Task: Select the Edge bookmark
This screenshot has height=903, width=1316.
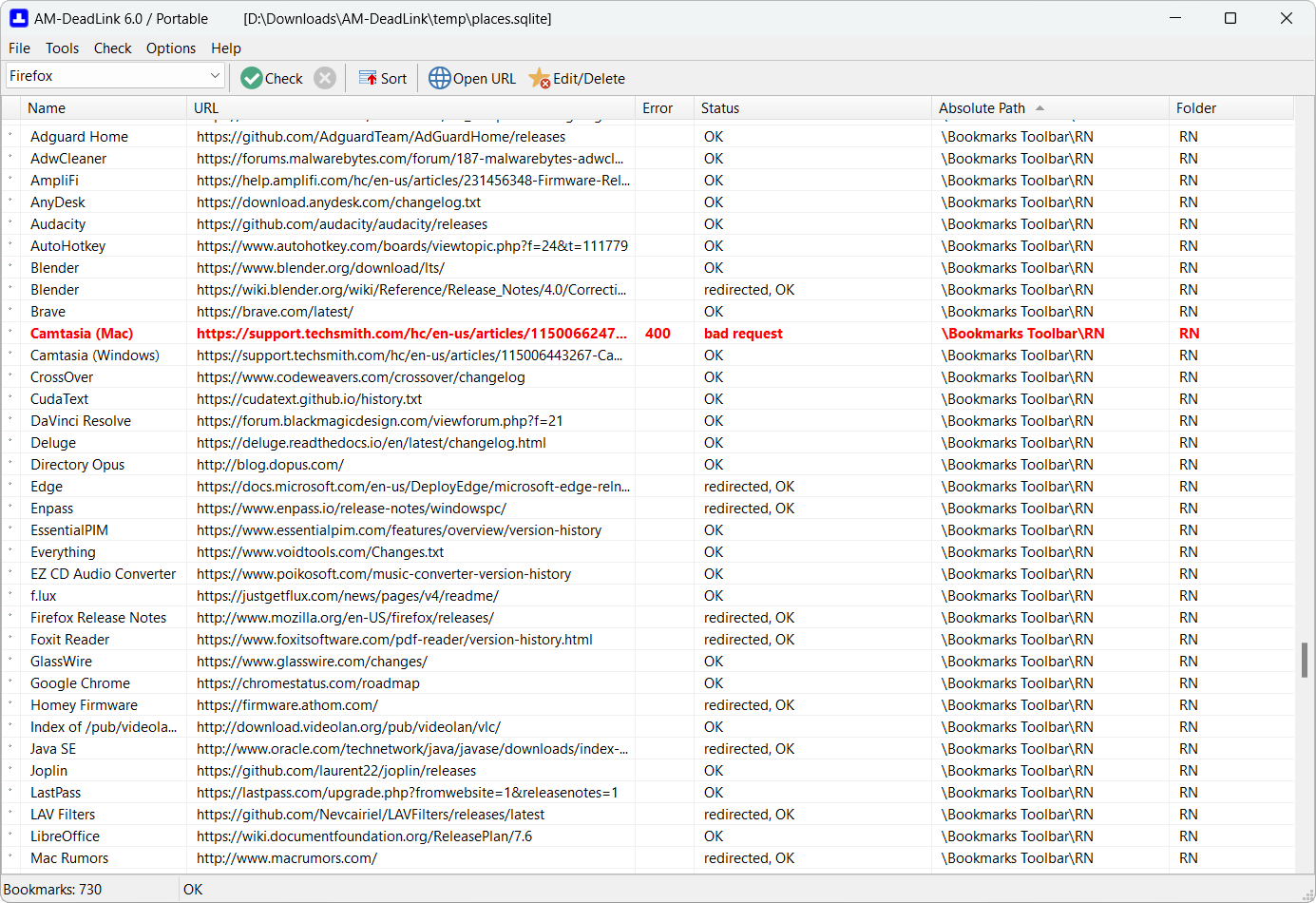Action: (47, 487)
